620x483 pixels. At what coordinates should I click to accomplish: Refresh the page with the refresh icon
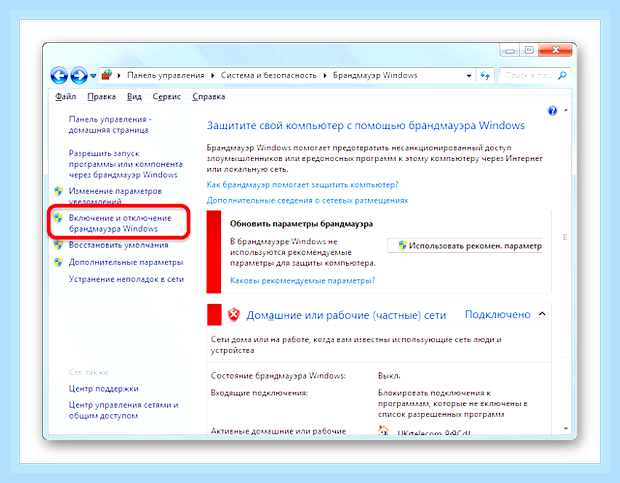tap(485, 75)
